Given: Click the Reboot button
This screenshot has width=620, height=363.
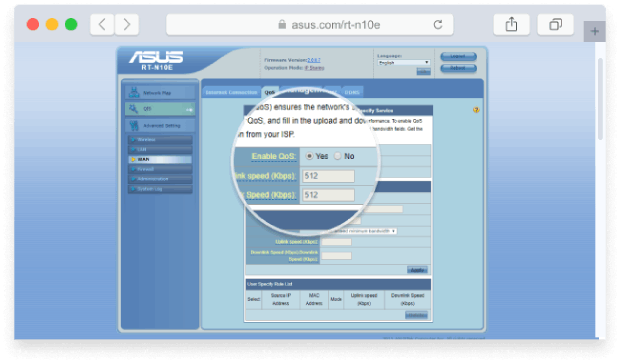Looking at the screenshot, I should click(458, 68).
